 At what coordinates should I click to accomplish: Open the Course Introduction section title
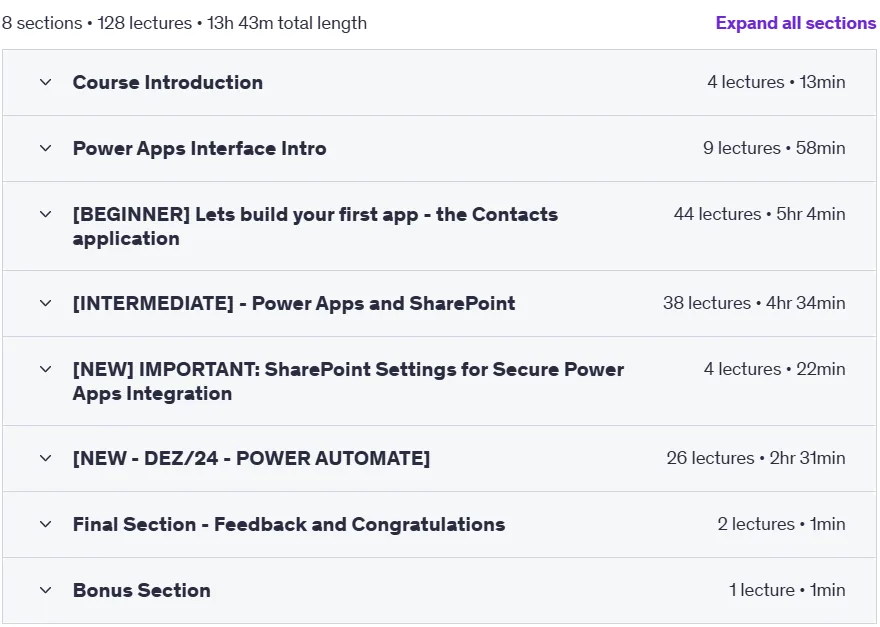[168, 83]
